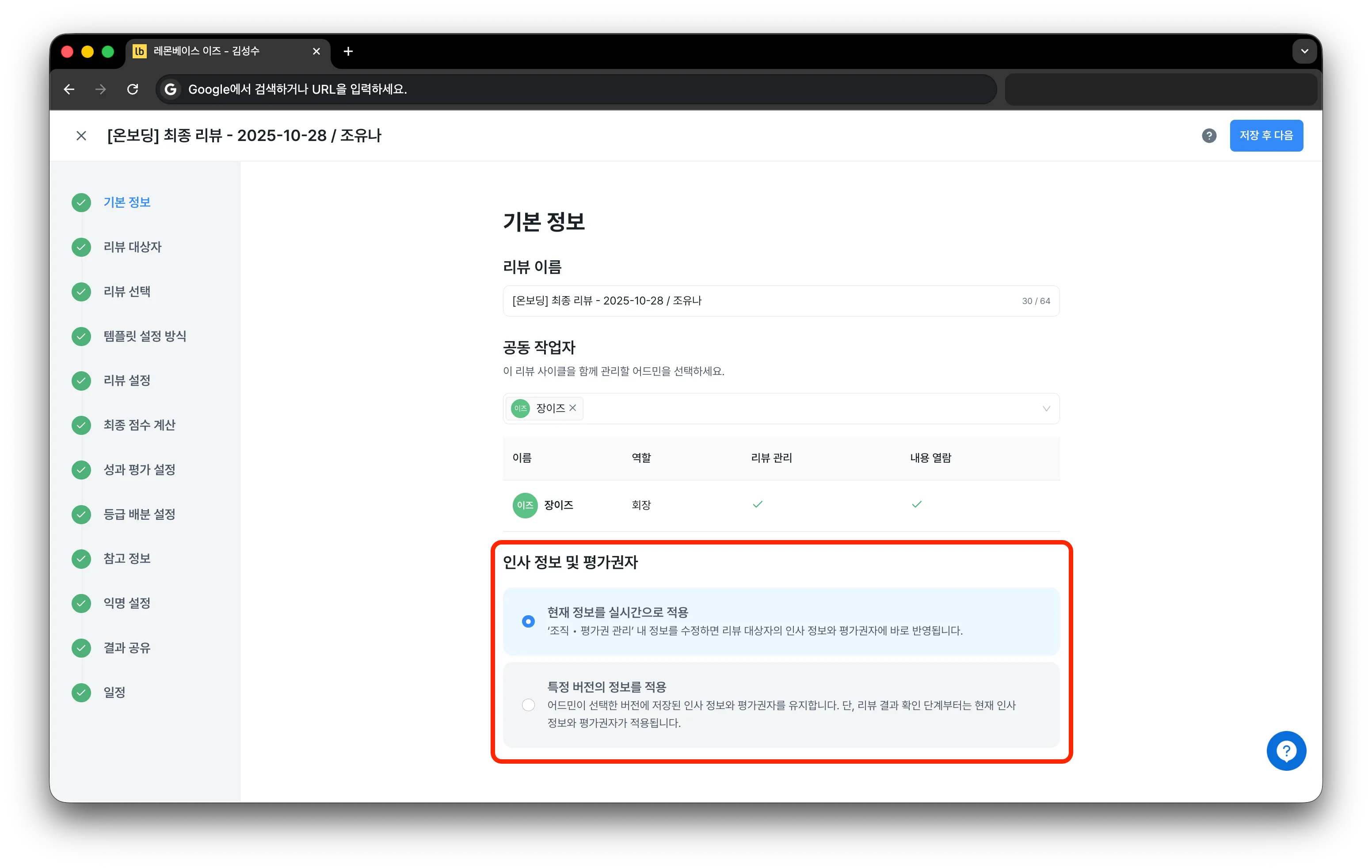Click the 회장 role cell
This screenshot has width=1372, height=868.
click(x=641, y=505)
